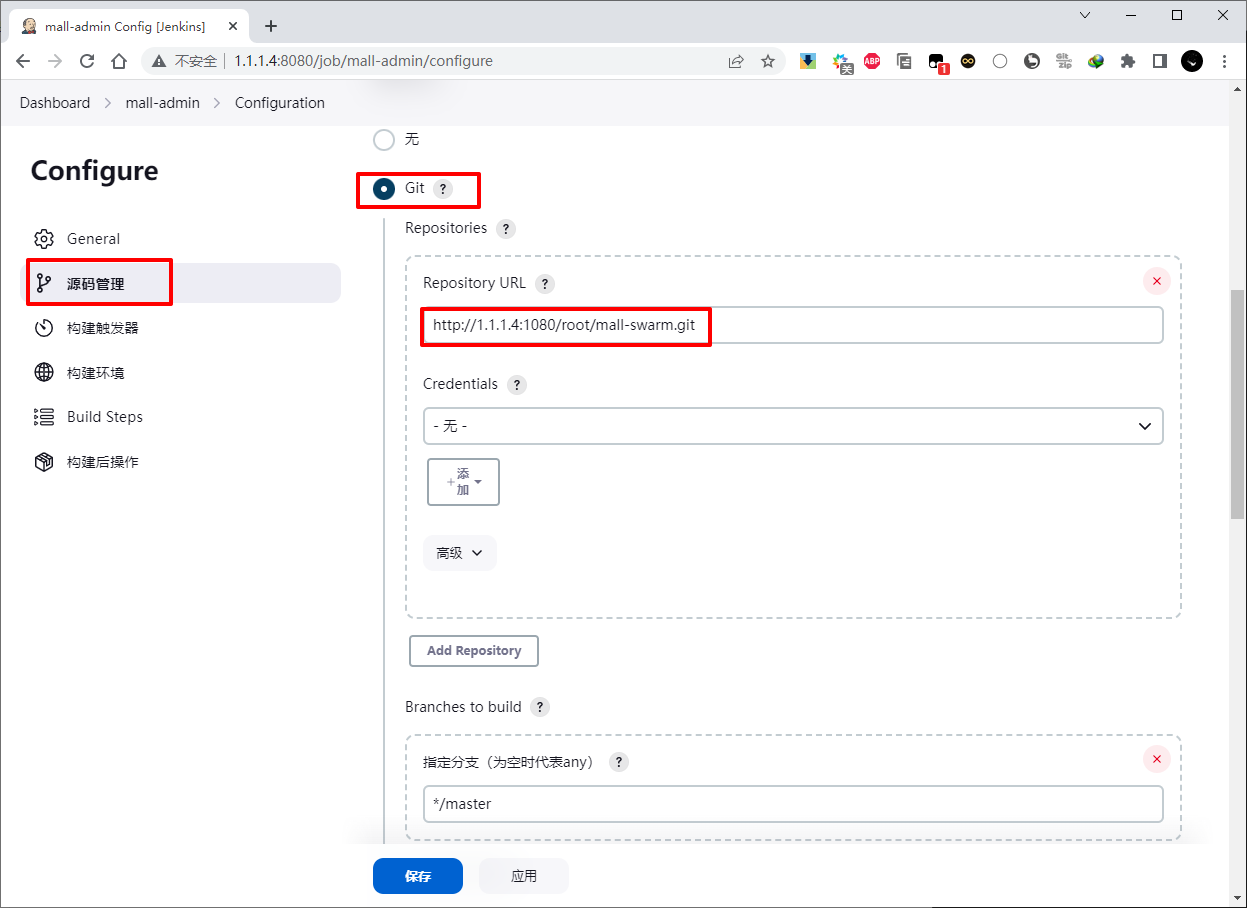Click help icon beside Git option

pos(443,189)
